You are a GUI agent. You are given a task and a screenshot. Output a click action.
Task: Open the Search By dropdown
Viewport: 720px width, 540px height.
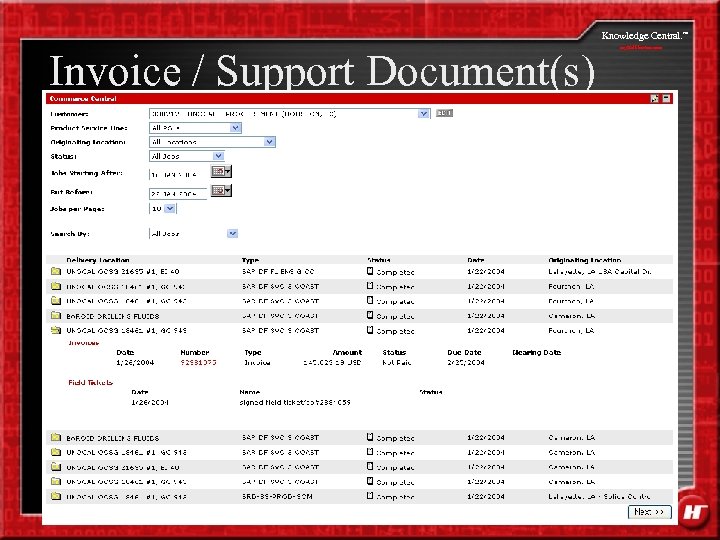[x=193, y=234]
